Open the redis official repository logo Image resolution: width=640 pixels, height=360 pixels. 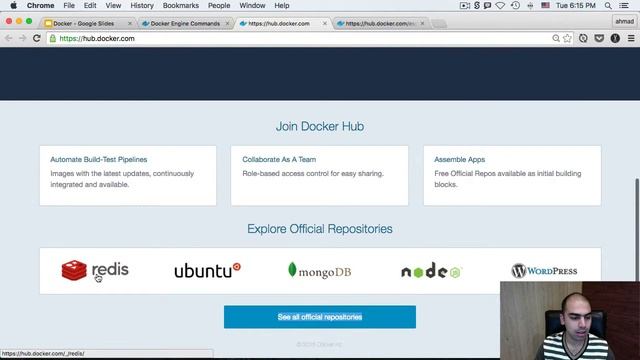coord(95,270)
